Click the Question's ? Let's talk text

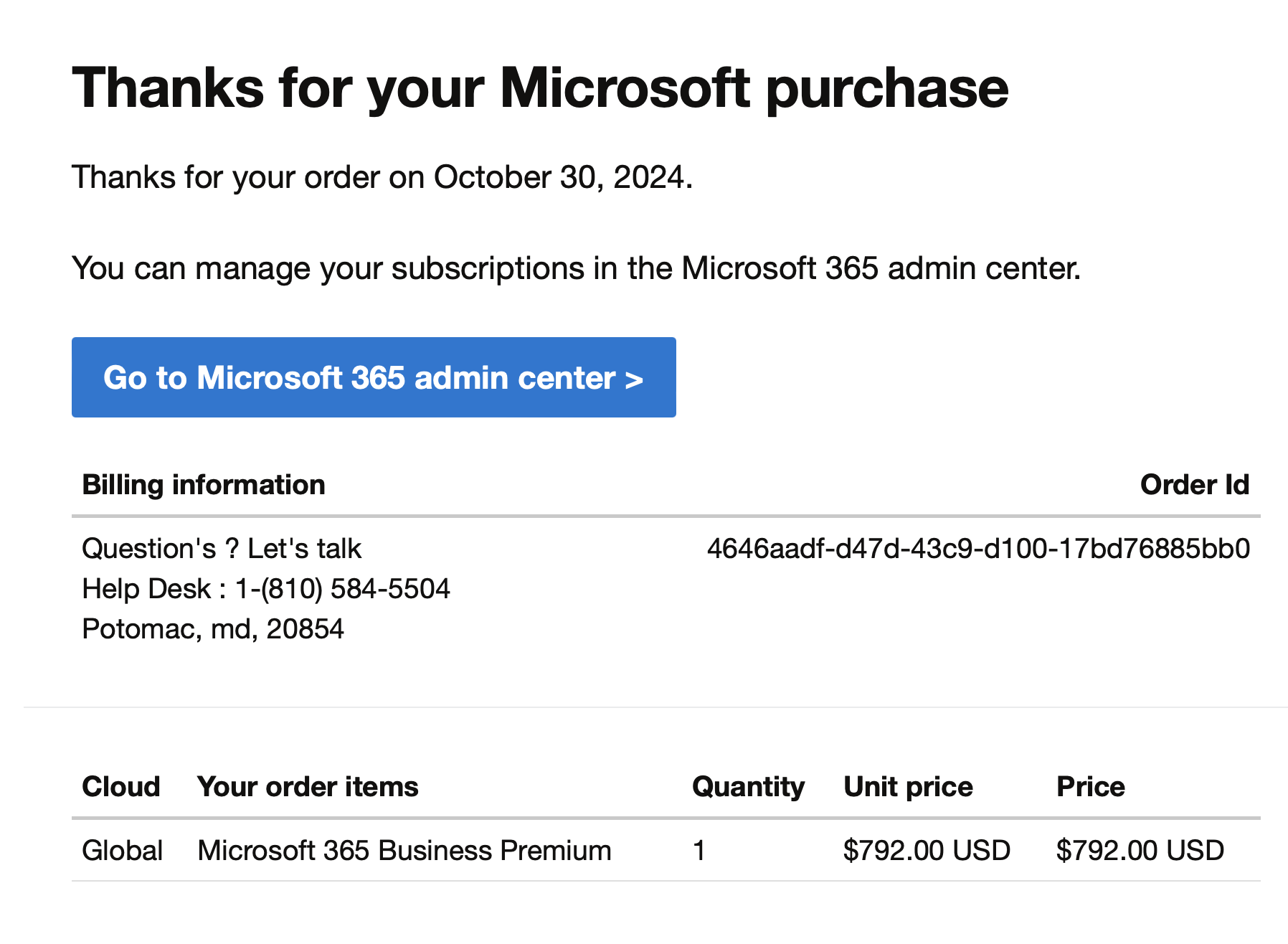(x=222, y=547)
